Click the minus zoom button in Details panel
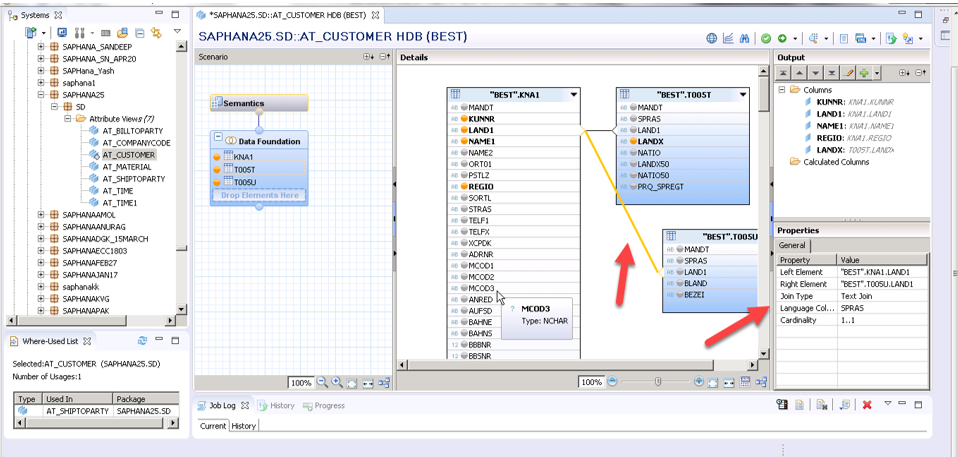Screen dimensions: 958x457 [x=612, y=382]
